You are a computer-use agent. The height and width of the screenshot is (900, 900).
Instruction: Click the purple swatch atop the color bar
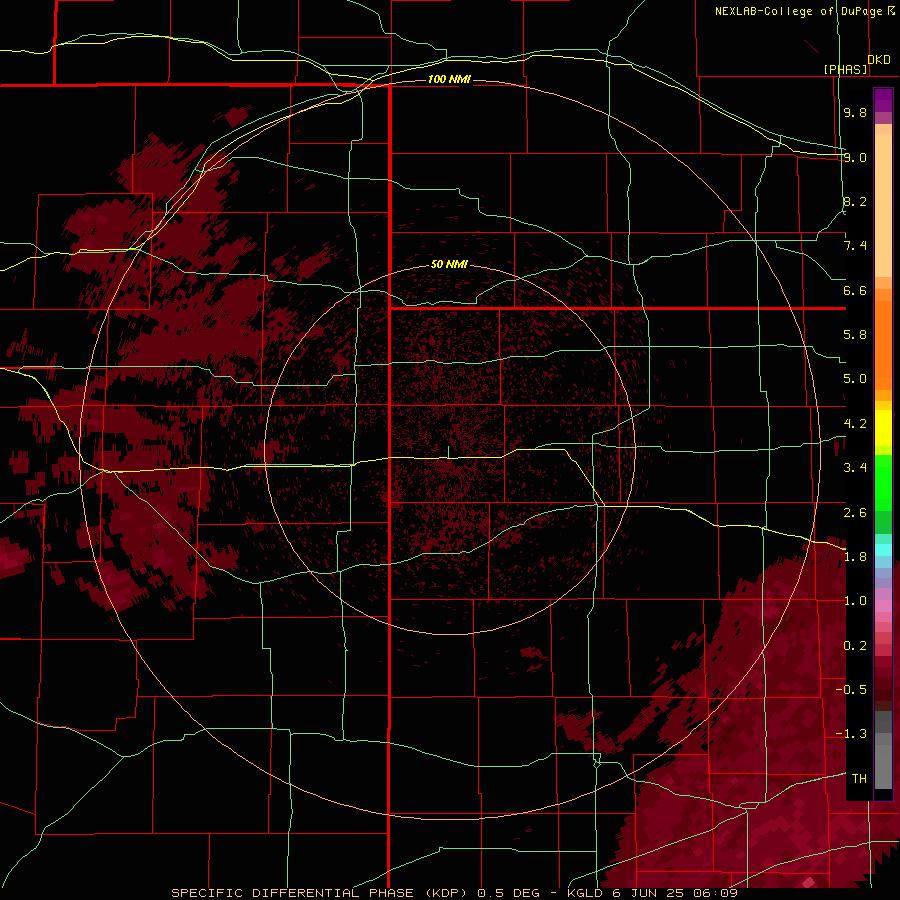click(883, 100)
